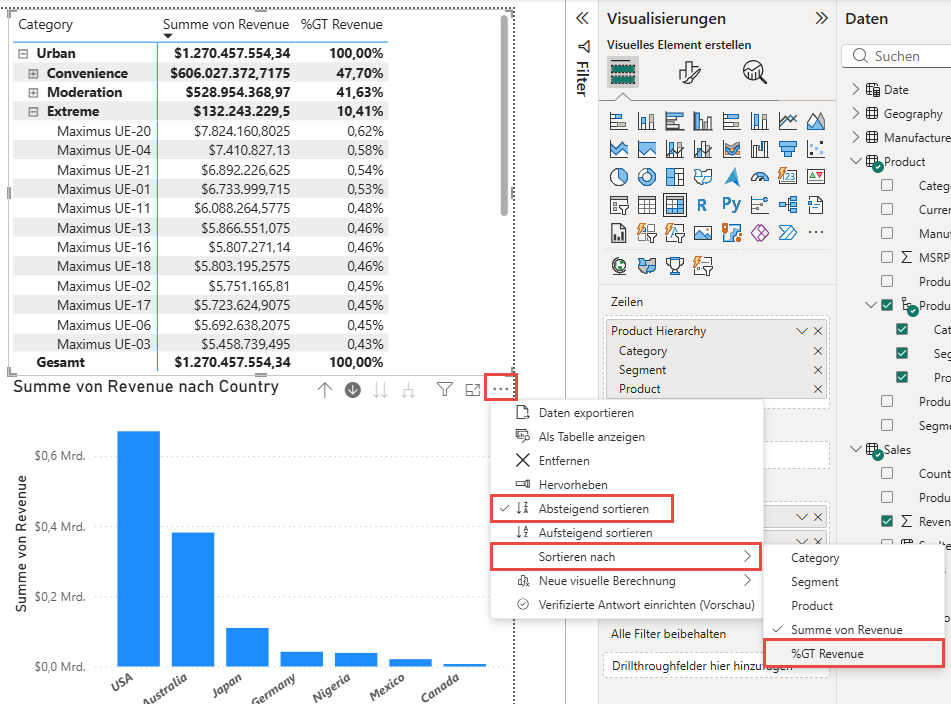This screenshot has height=704, width=951.
Task: Open the analytics magnifier tab
Action: (754, 72)
